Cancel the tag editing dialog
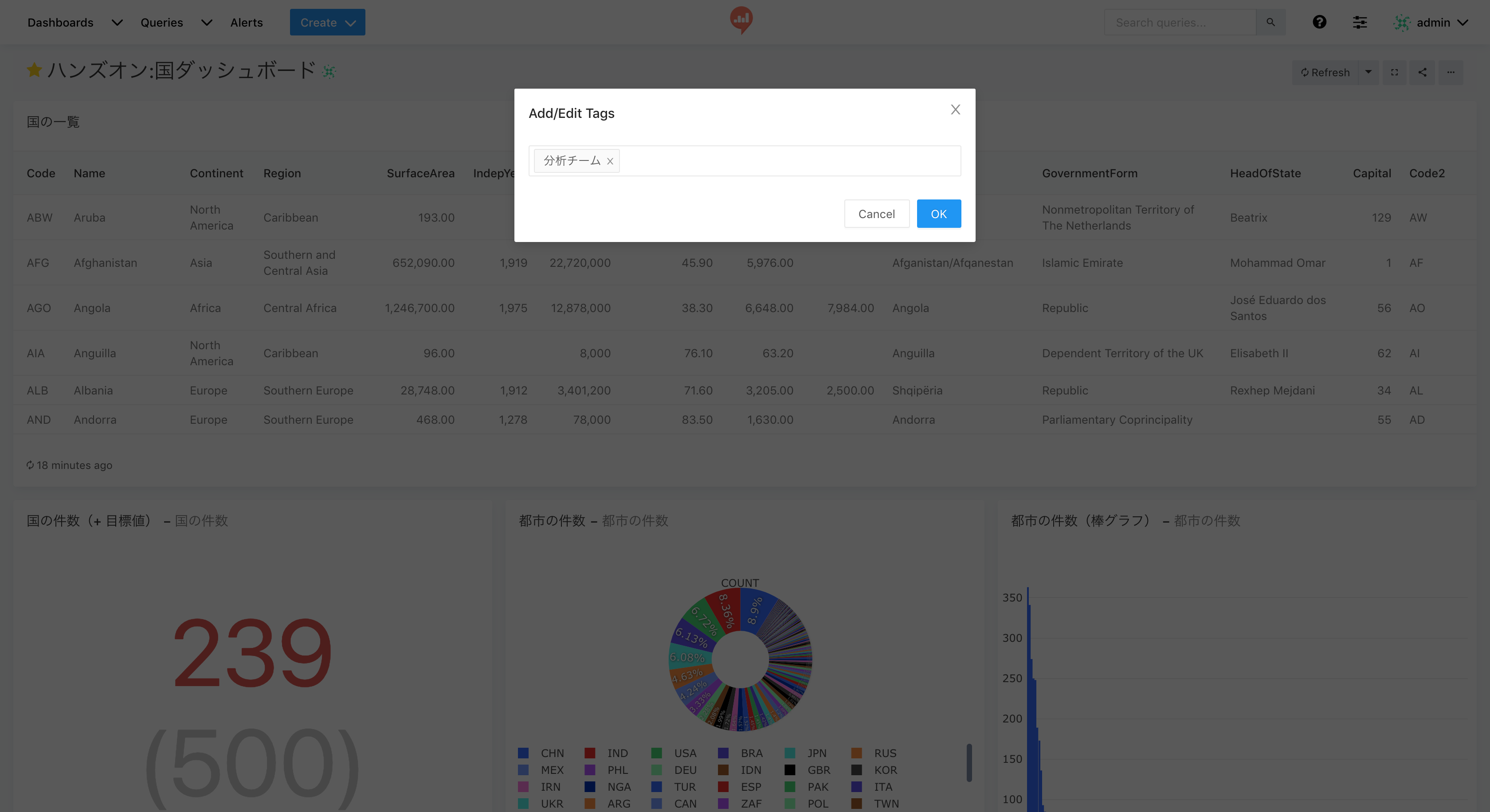1490x812 pixels. 876,214
